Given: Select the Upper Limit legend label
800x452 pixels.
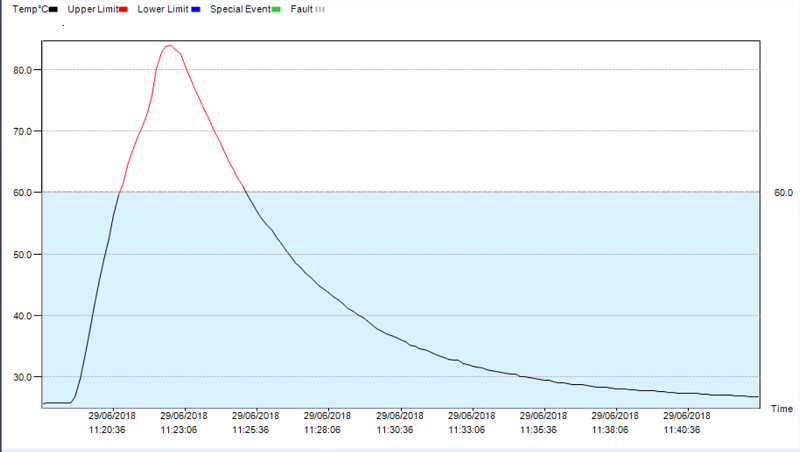Looking at the screenshot, I should tap(93, 8).
